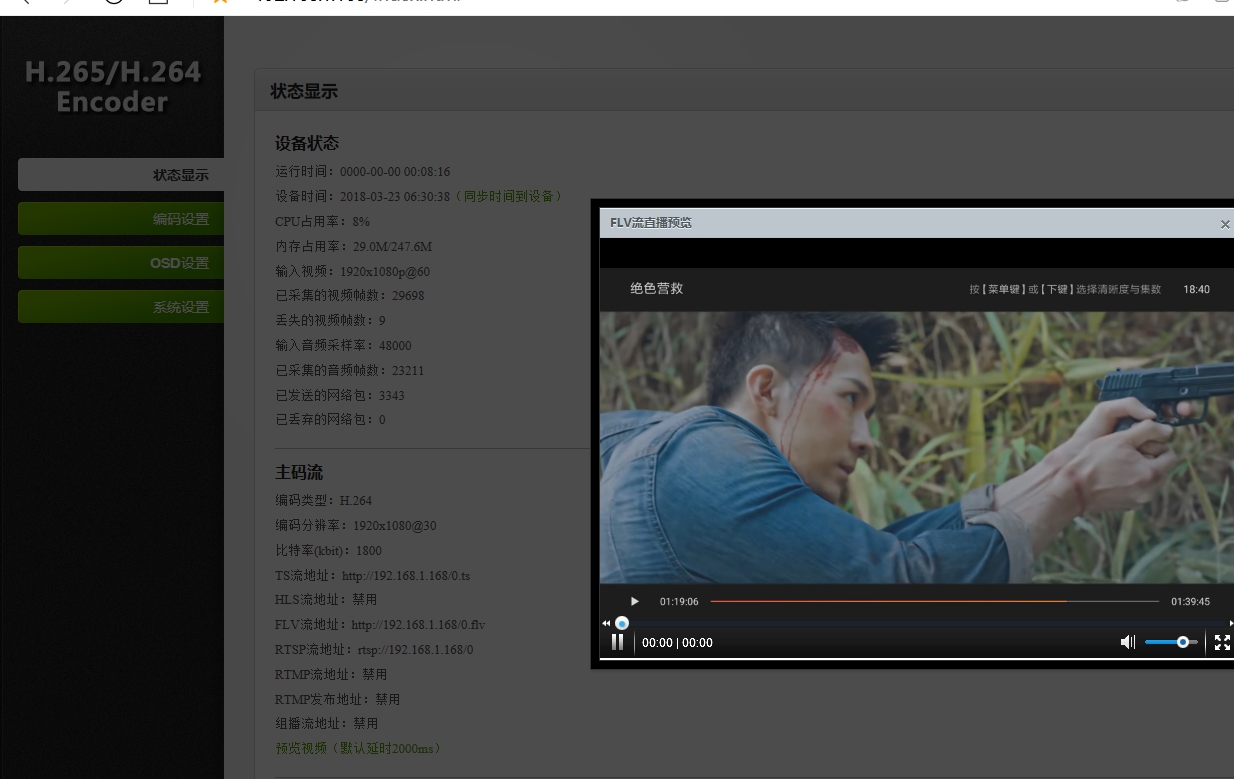Click the FLV流直播预览 popup title
The image size is (1234, 779).
pyautogui.click(x=651, y=223)
